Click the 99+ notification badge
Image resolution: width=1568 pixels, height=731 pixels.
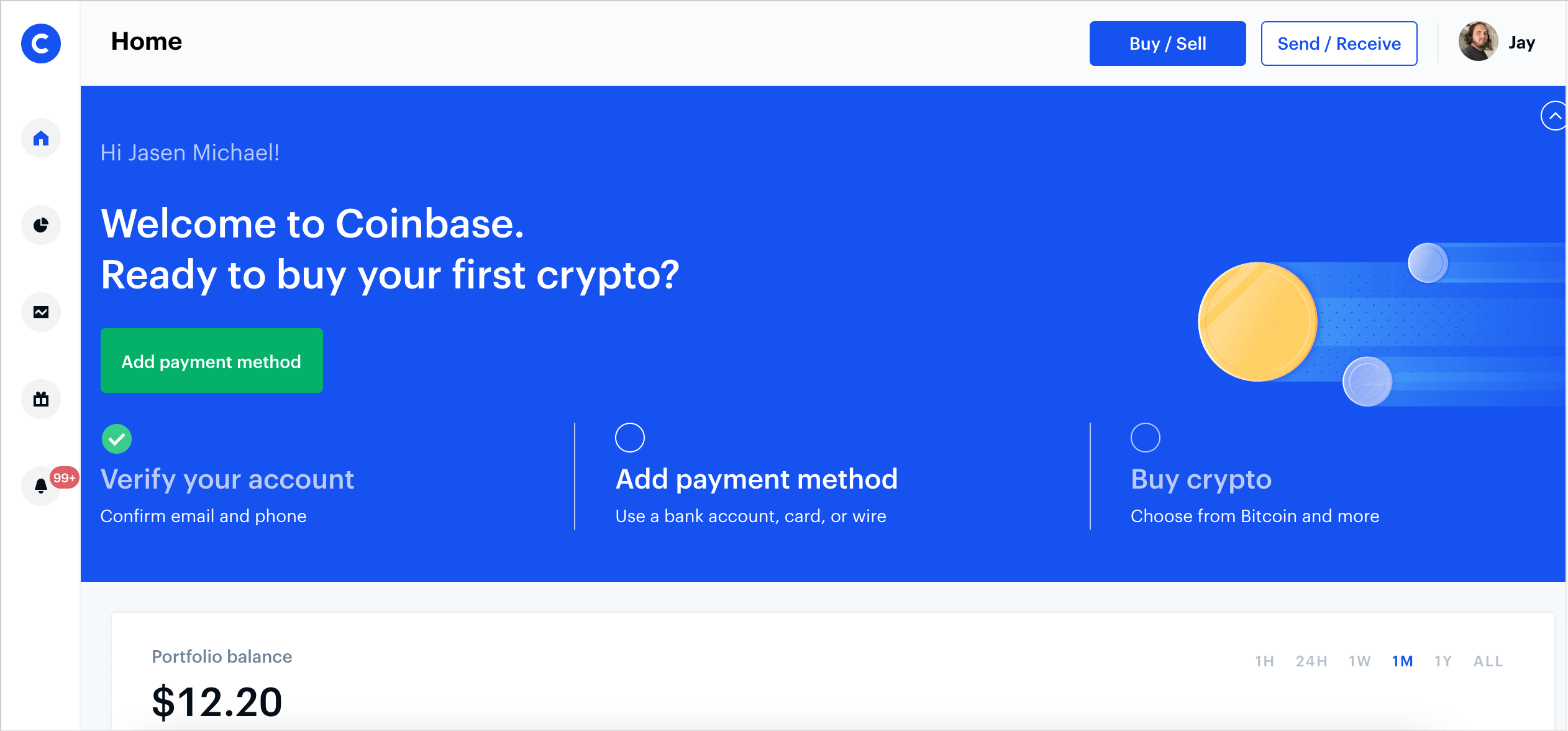tap(64, 478)
